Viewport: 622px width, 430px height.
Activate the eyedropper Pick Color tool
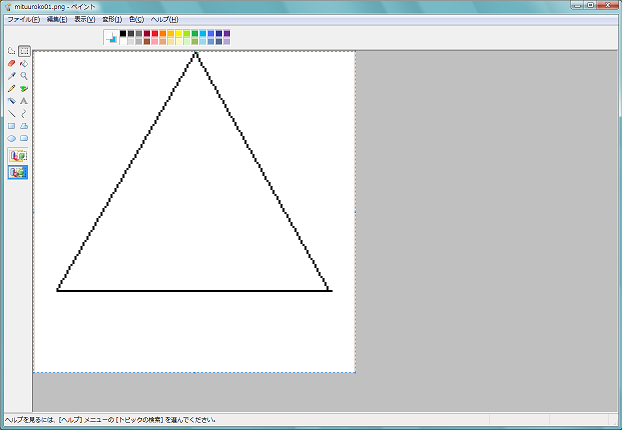pos(11,76)
